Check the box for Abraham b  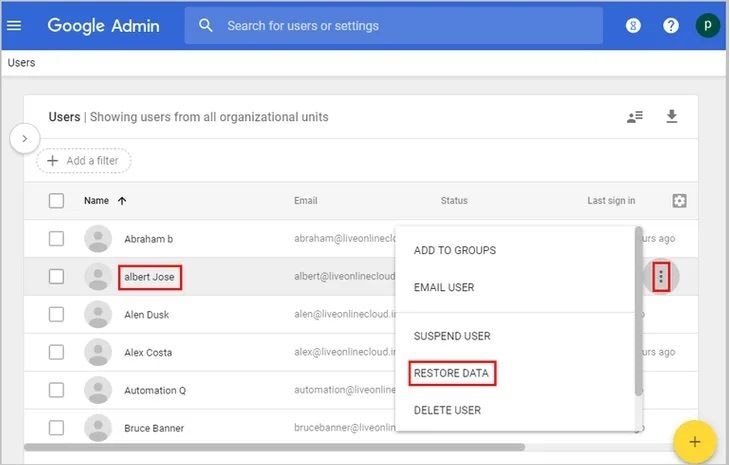57,239
